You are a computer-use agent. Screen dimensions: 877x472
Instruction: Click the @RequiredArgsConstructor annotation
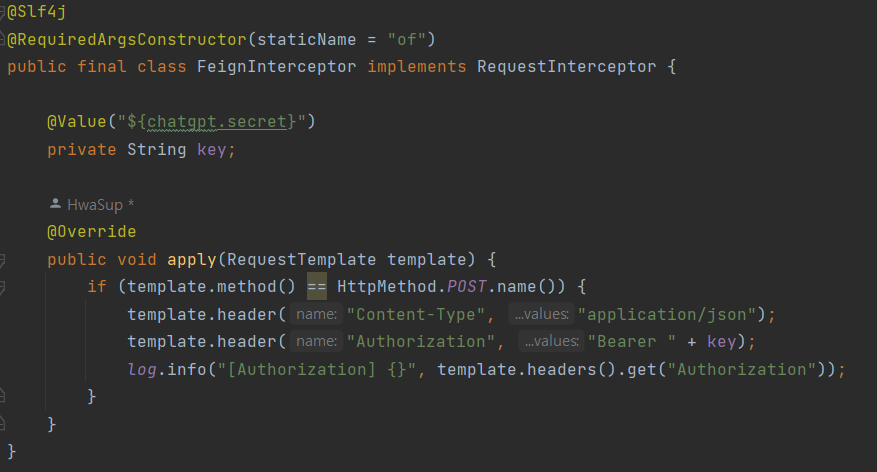point(127,40)
